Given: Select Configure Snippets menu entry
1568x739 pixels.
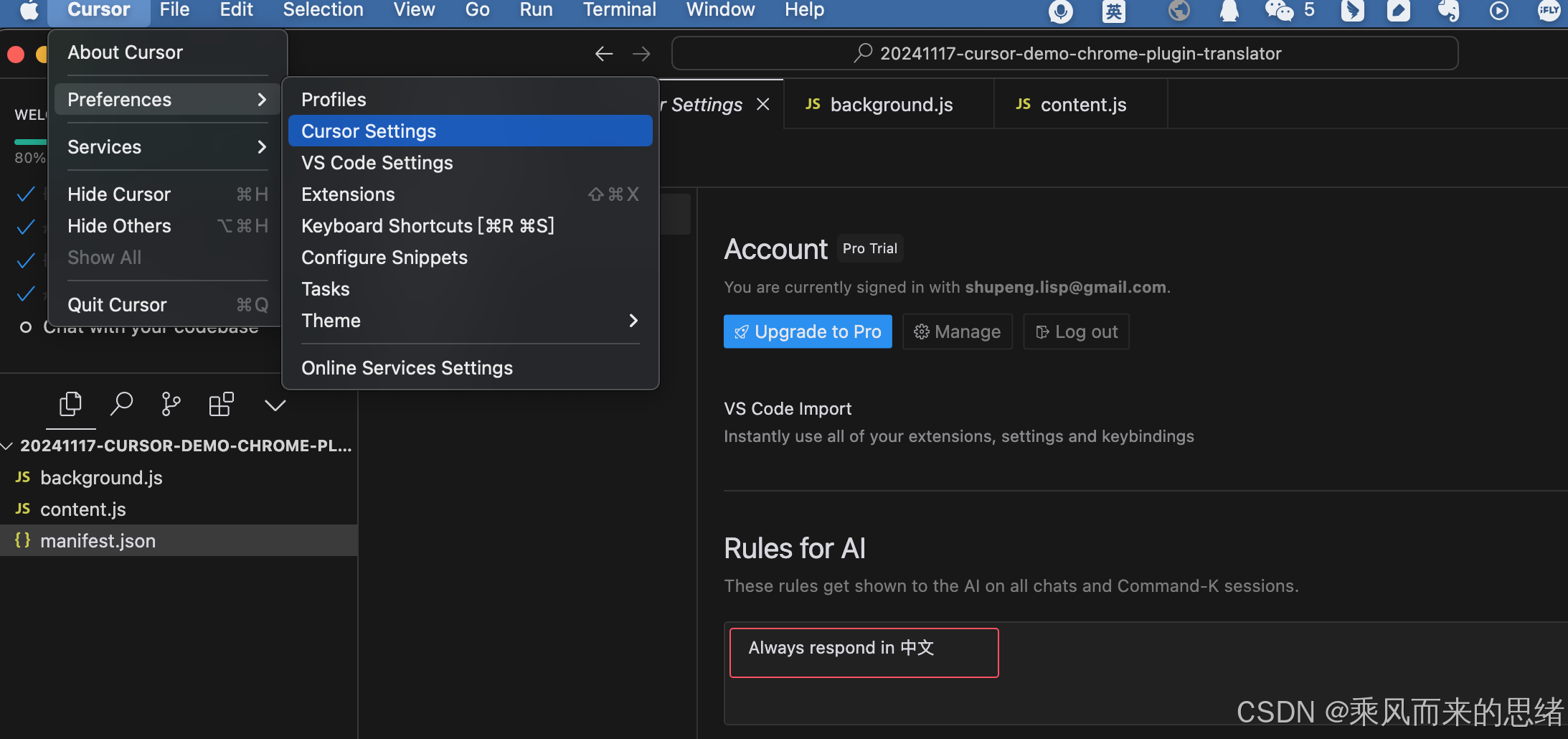Looking at the screenshot, I should [x=470, y=258].
